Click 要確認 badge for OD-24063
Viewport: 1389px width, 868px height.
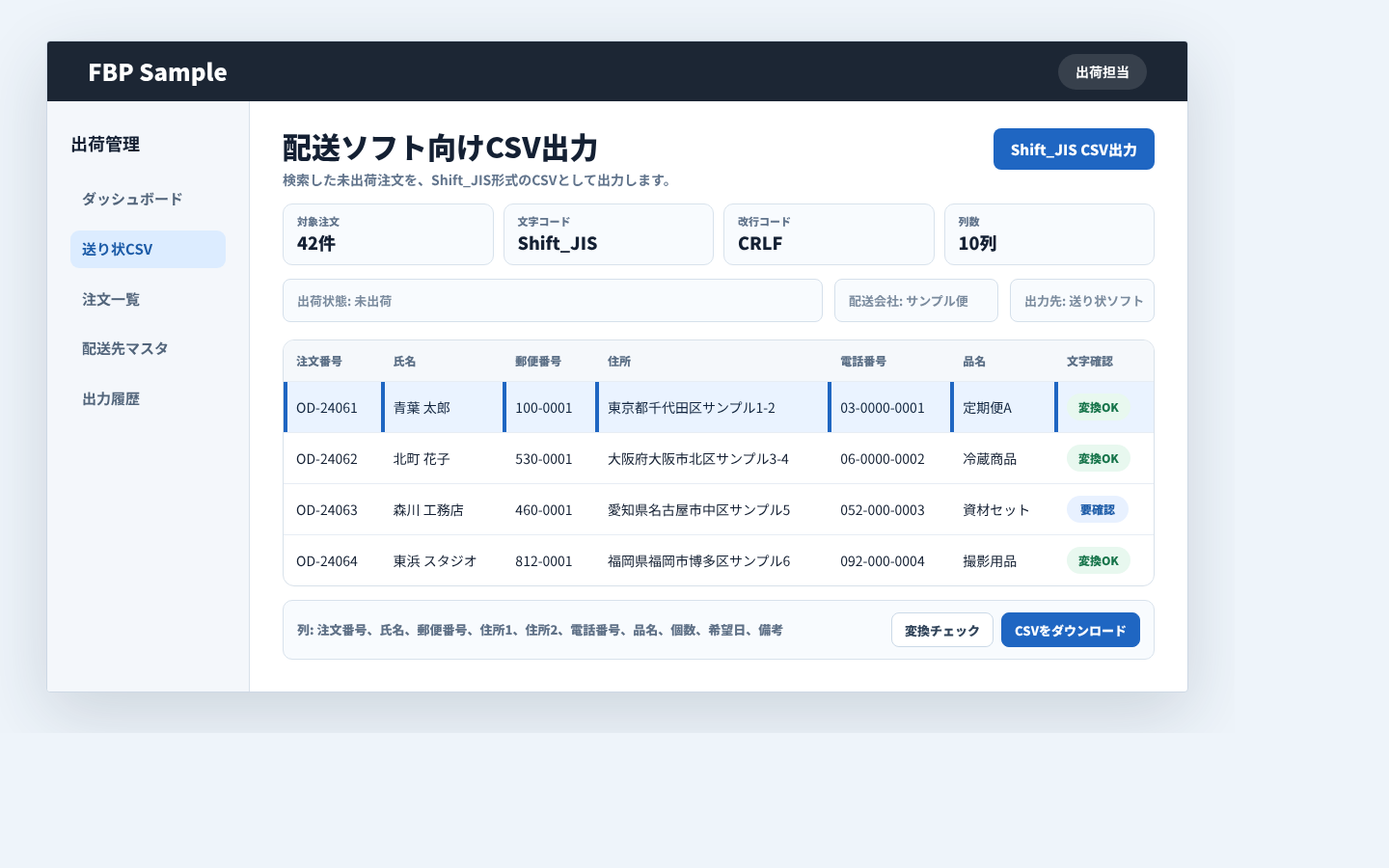(1098, 509)
